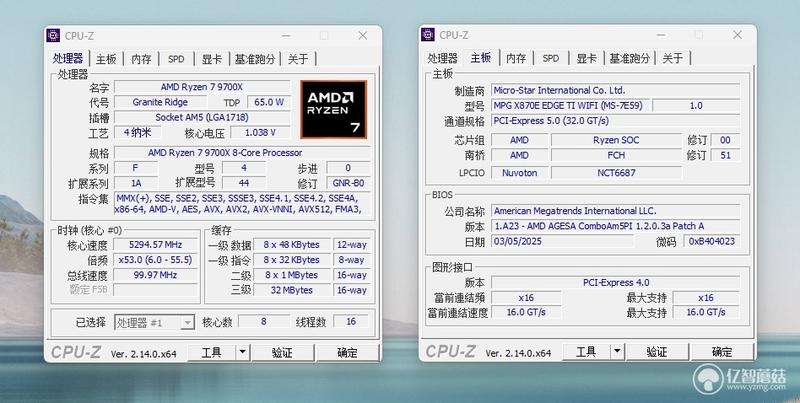Click the CPU-Z app icon in the right window title bar

428,35
